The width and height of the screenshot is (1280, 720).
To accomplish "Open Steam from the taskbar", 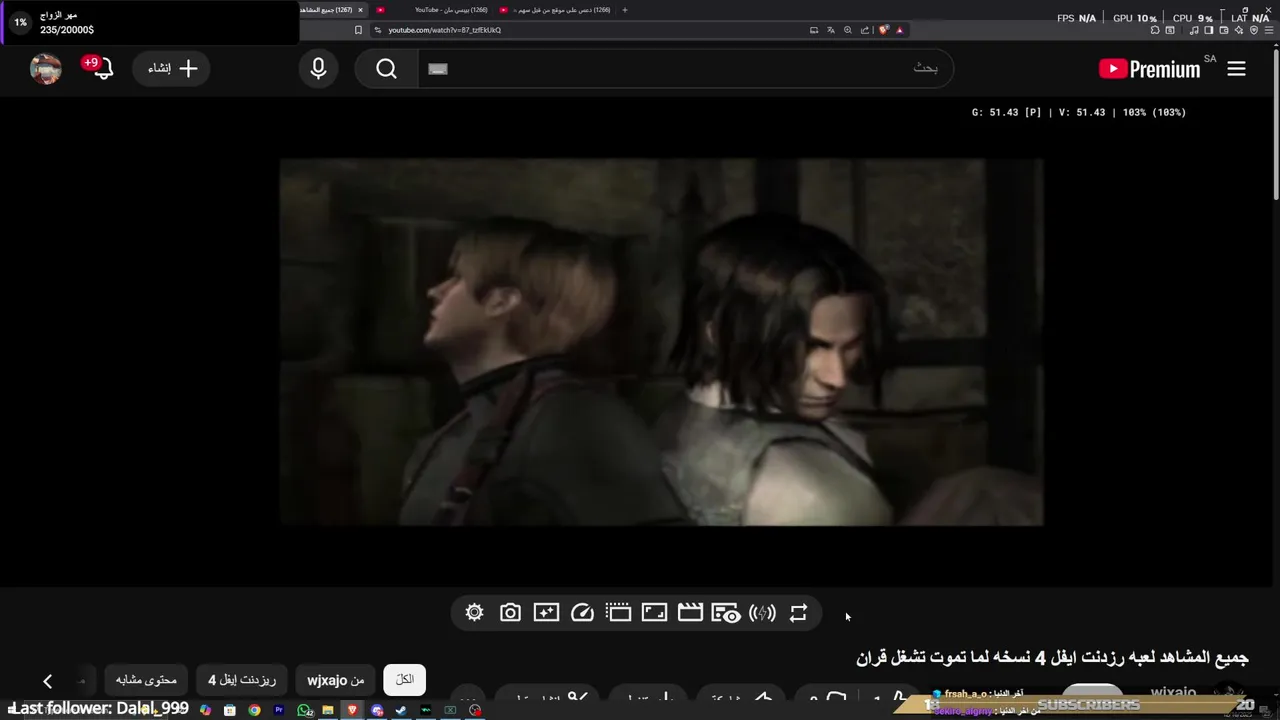I will 401,710.
